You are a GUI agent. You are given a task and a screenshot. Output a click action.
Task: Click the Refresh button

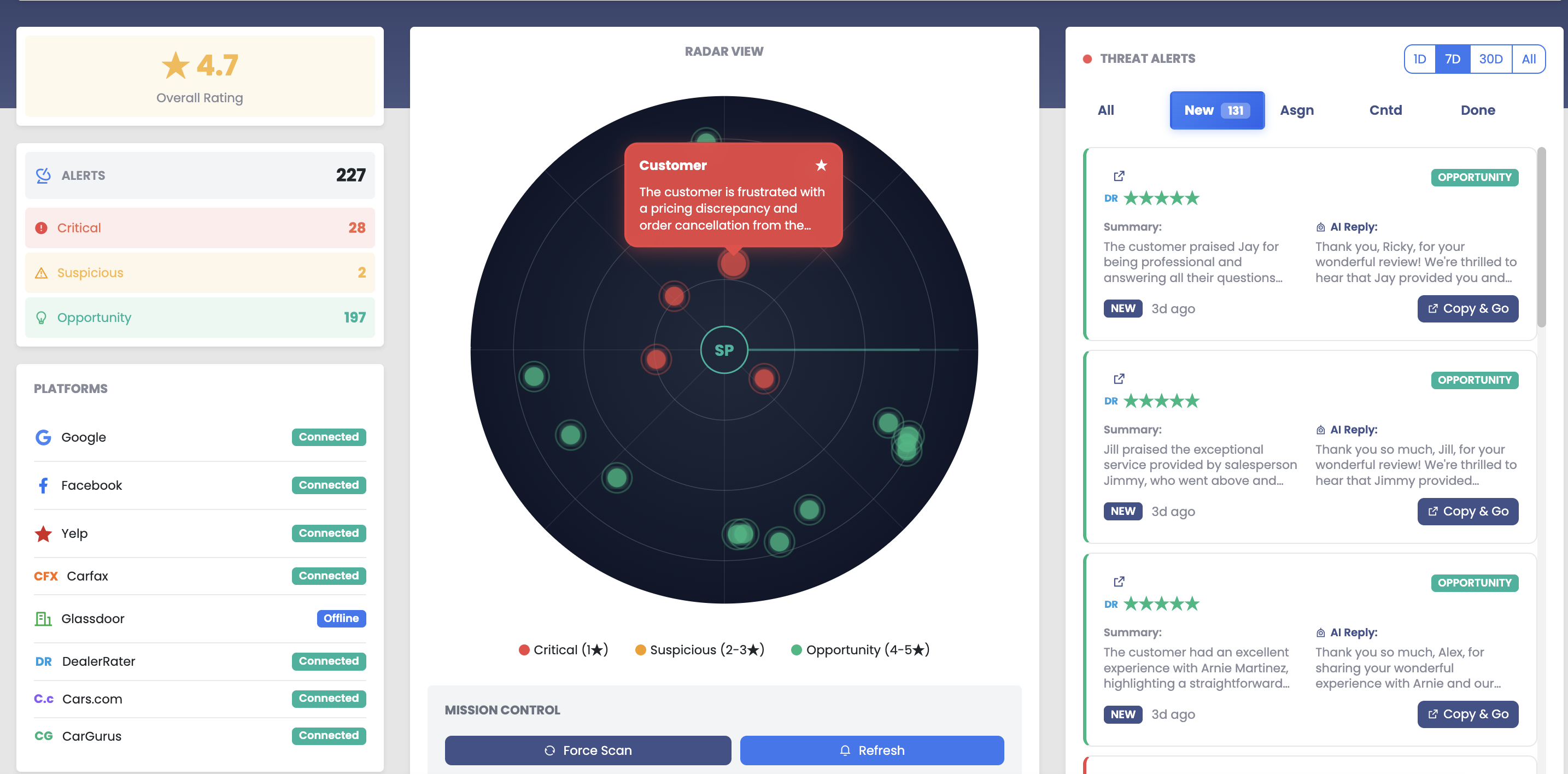pos(871,749)
